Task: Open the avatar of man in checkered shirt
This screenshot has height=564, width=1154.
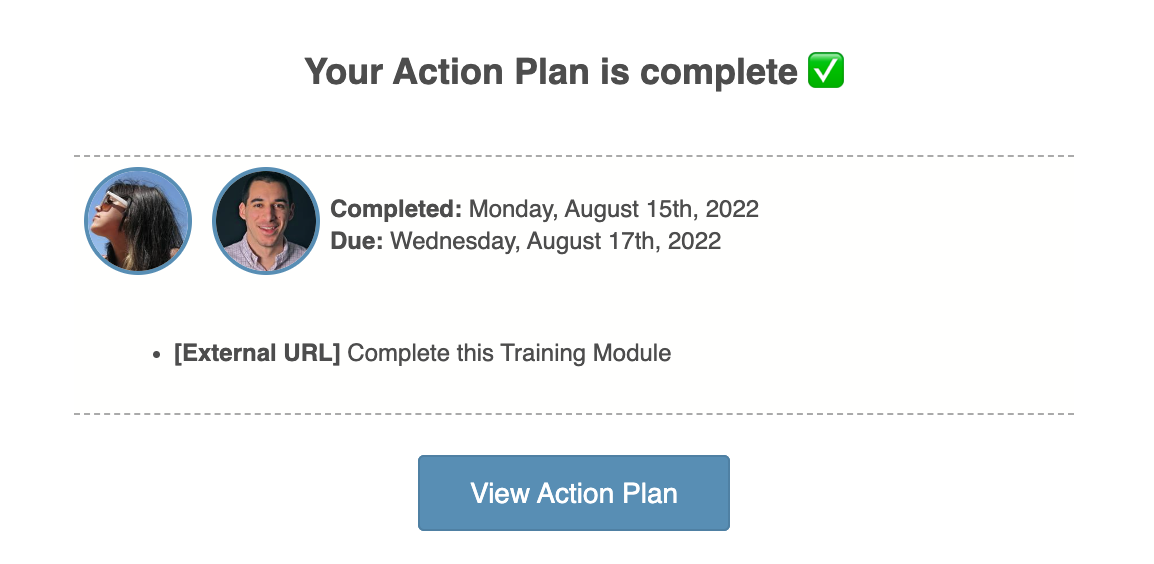Action: tap(266, 221)
